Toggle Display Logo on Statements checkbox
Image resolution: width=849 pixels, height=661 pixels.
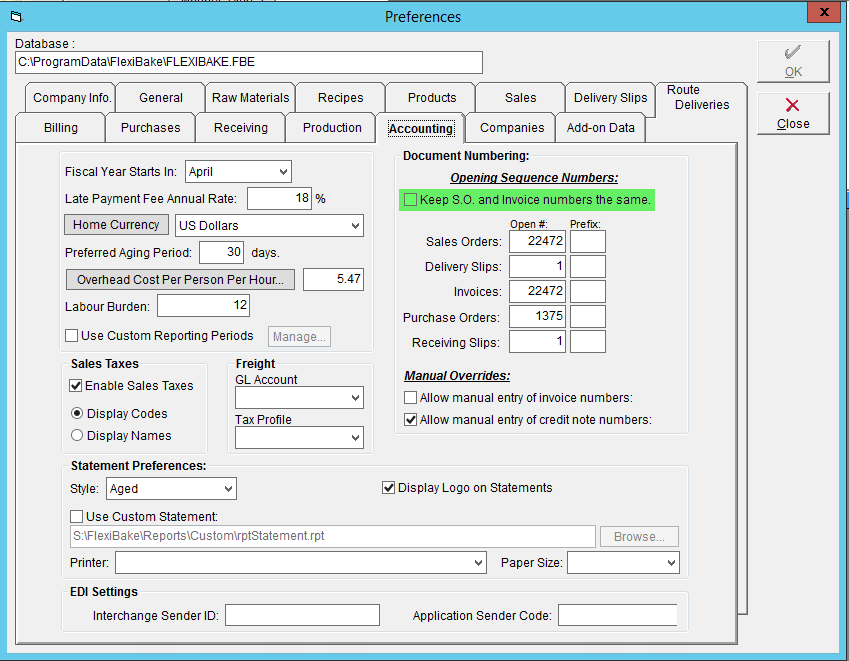388,488
